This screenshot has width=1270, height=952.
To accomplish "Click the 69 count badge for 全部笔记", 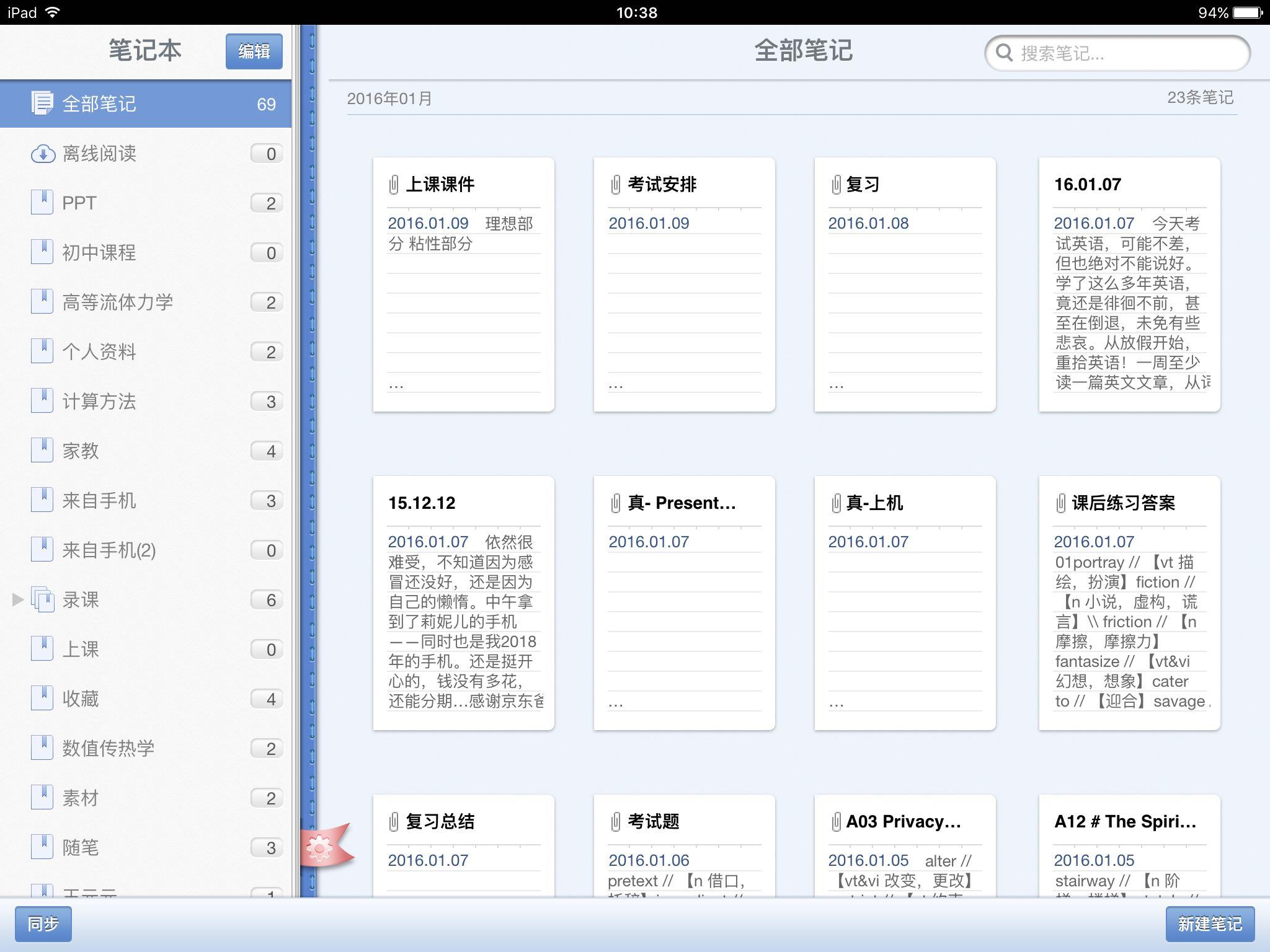I will point(266,104).
